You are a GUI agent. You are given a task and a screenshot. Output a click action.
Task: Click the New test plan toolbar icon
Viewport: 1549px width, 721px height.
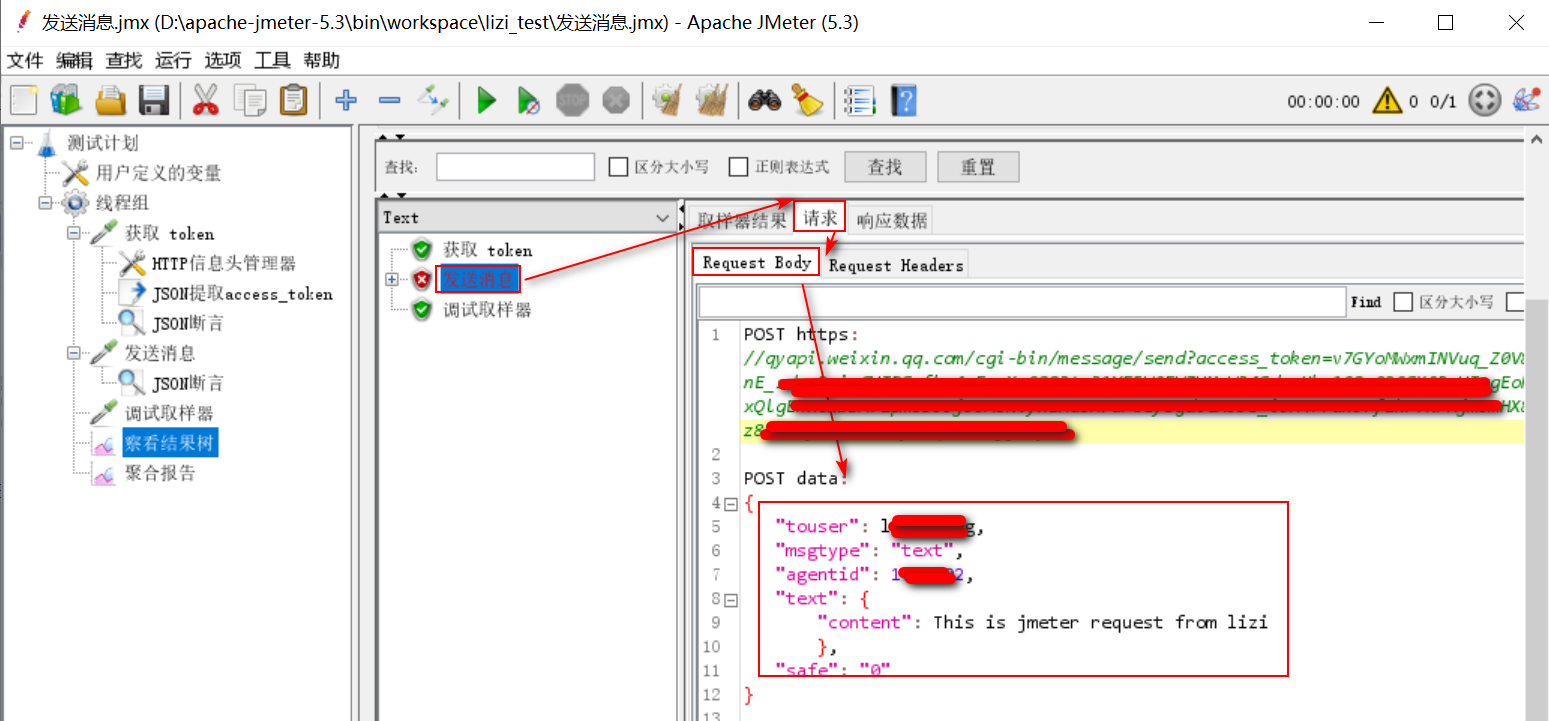[x=24, y=100]
